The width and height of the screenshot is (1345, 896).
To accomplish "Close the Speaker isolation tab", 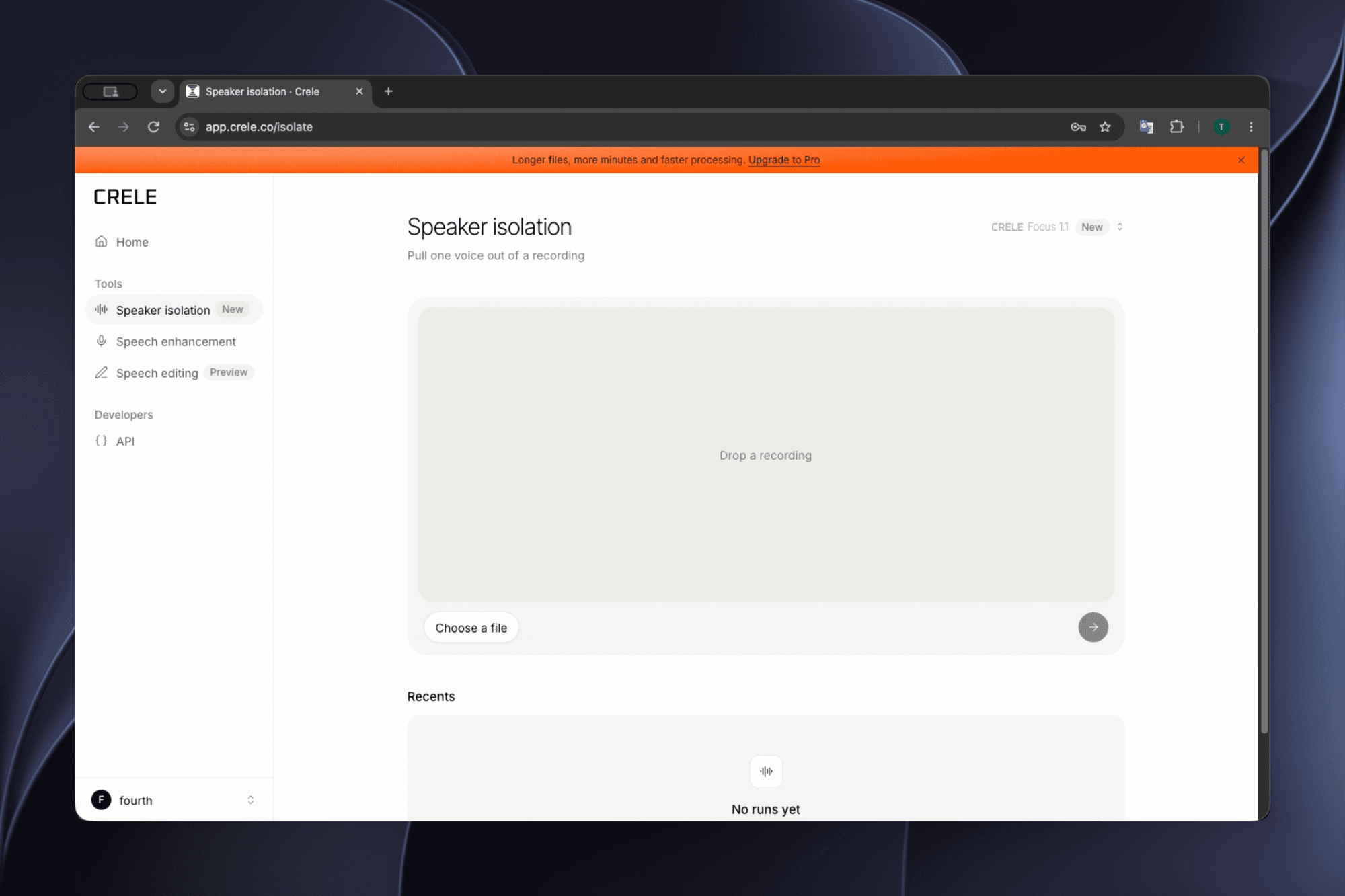I will [359, 91].
